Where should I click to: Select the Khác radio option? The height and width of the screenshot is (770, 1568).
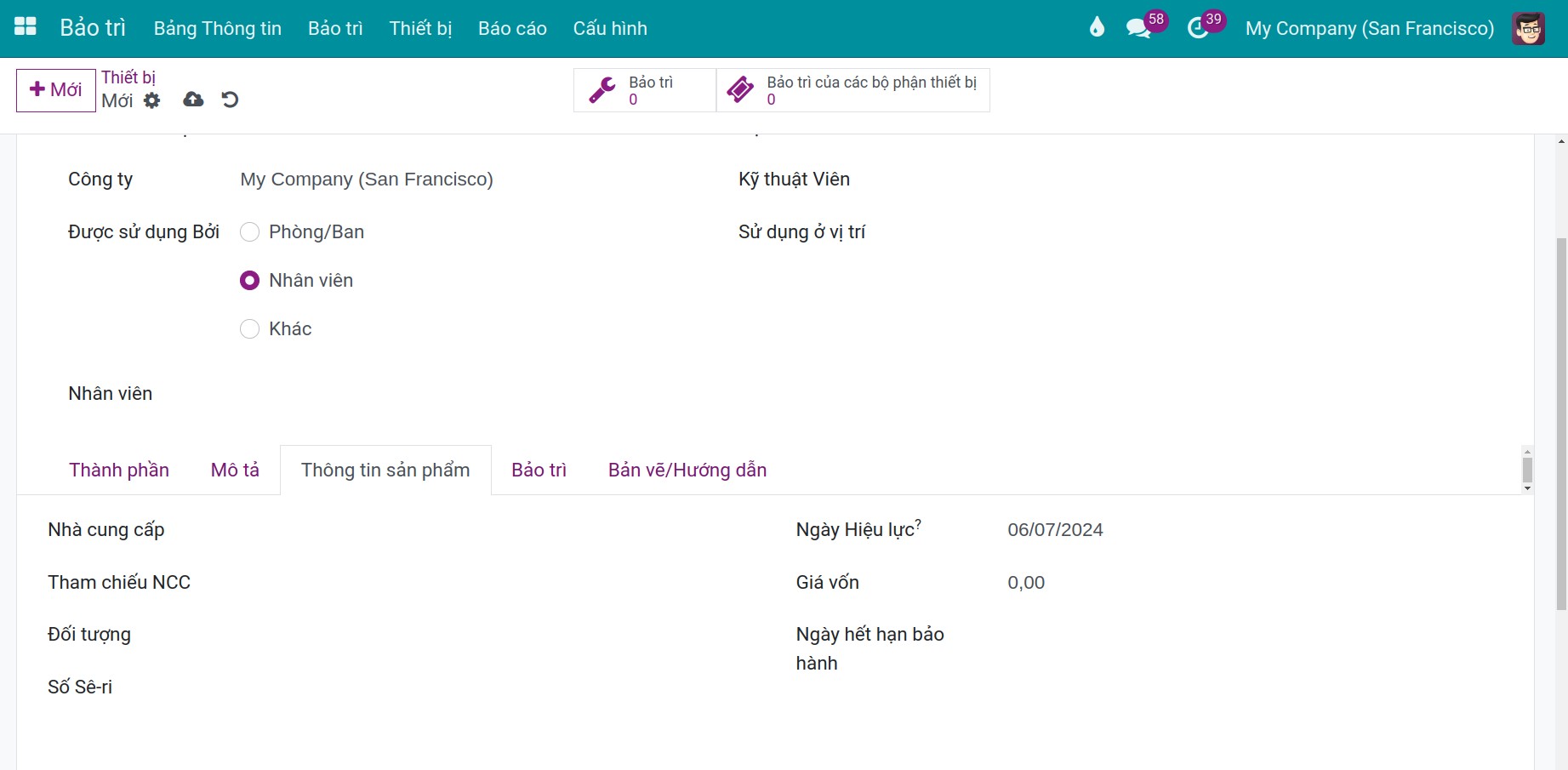[x=249, y=329]
